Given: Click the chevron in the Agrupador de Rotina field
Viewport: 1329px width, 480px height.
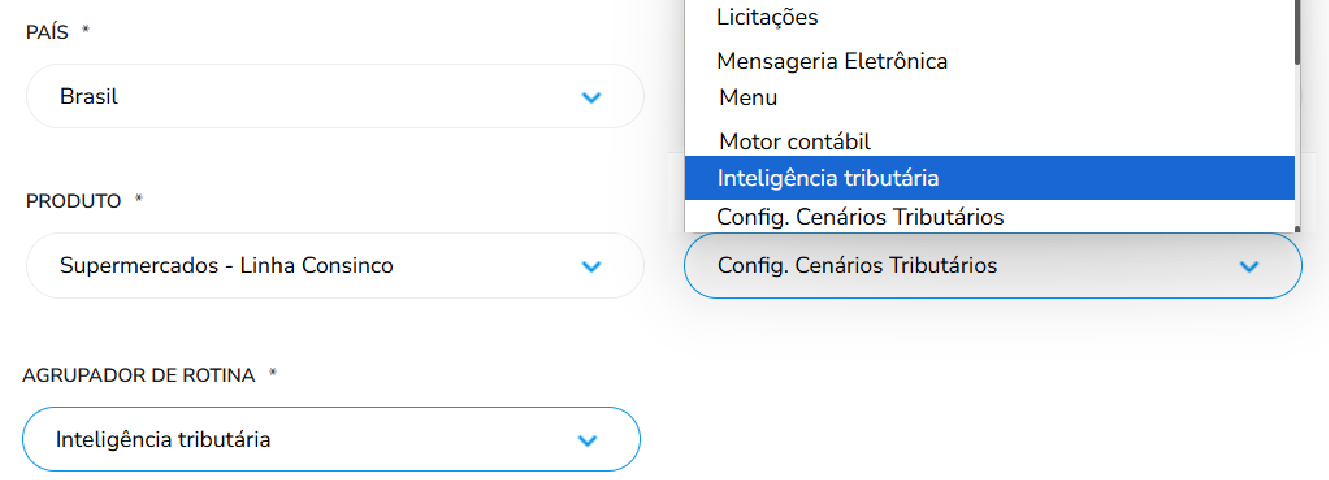Looking at the screenshot, I should pos(587,440).
